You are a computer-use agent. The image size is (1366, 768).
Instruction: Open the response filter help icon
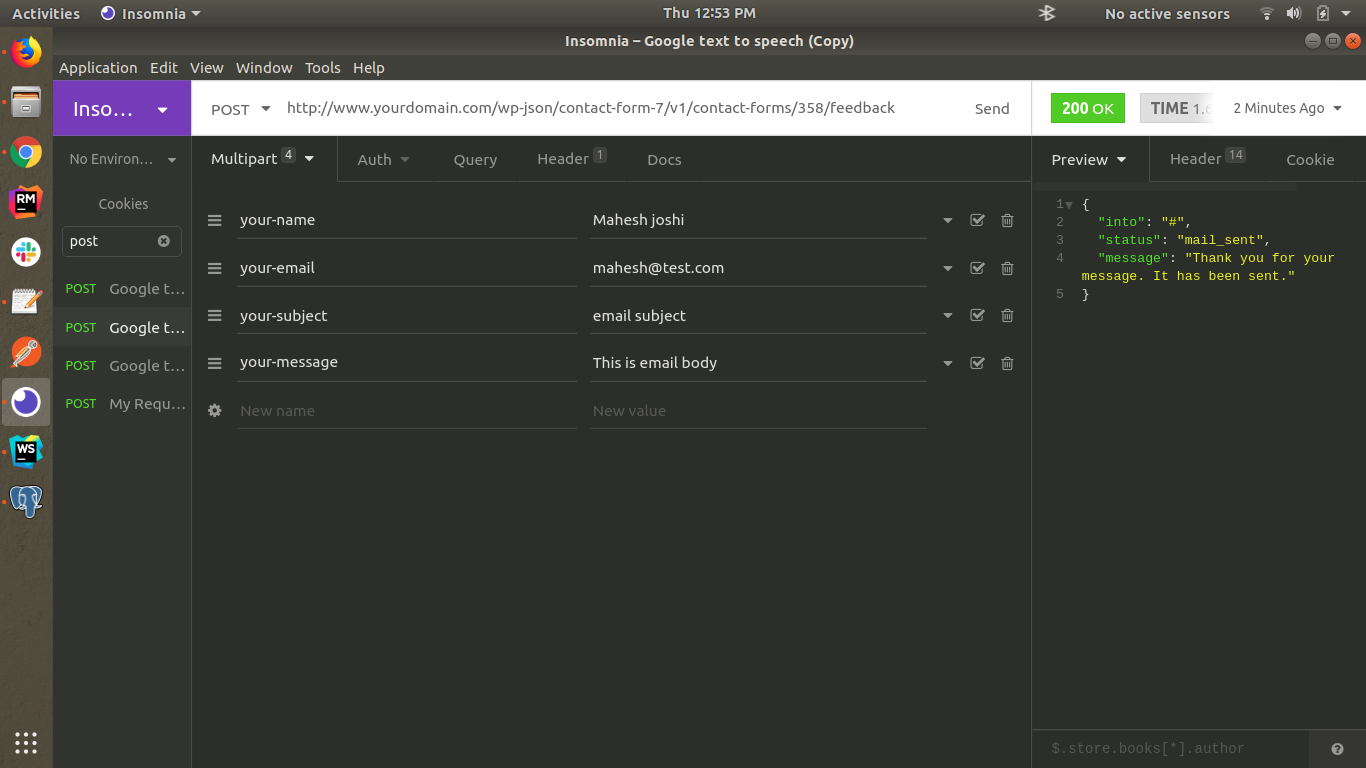1337,749
